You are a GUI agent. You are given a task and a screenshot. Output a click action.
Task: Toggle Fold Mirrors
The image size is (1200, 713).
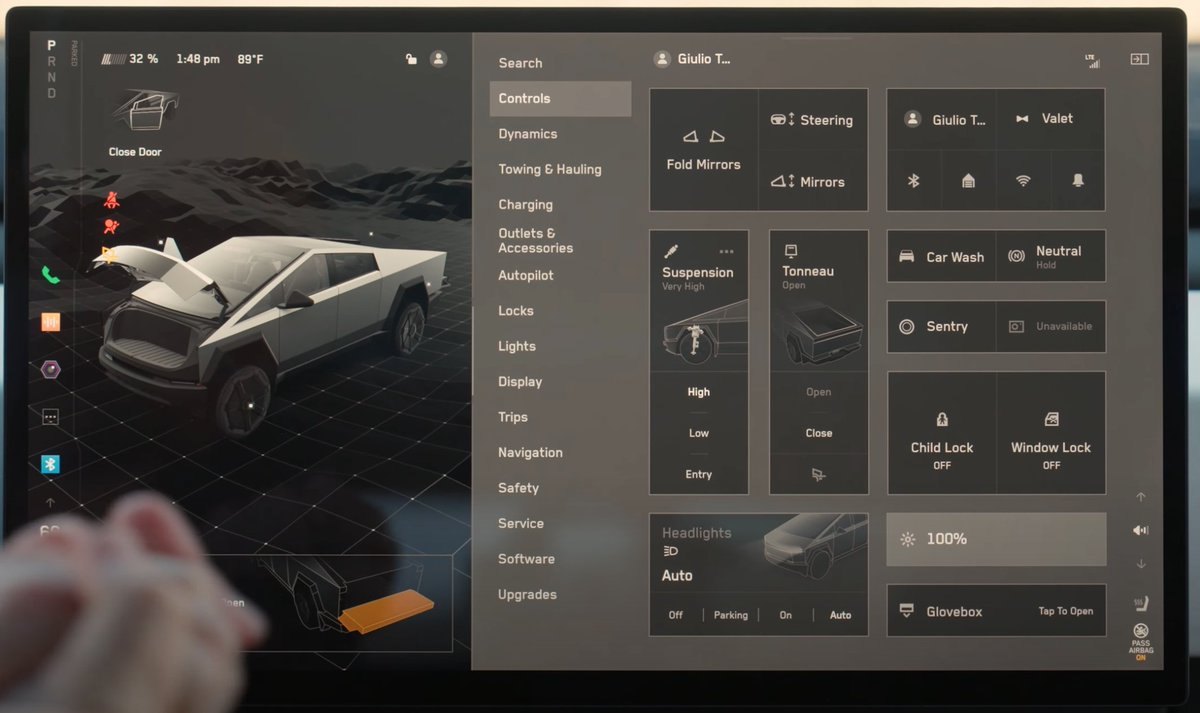704,150
